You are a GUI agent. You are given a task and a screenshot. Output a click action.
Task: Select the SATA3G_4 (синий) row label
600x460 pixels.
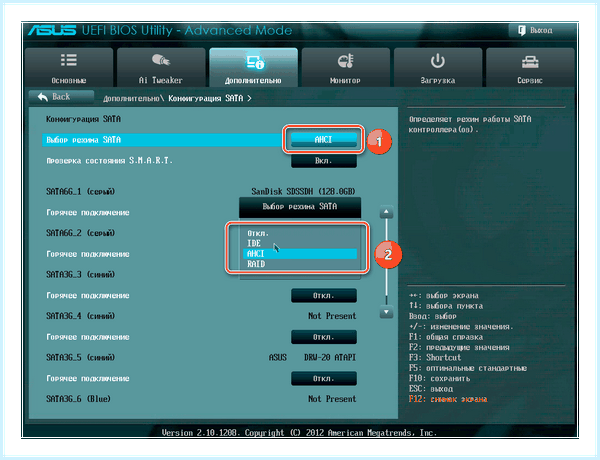80,316
